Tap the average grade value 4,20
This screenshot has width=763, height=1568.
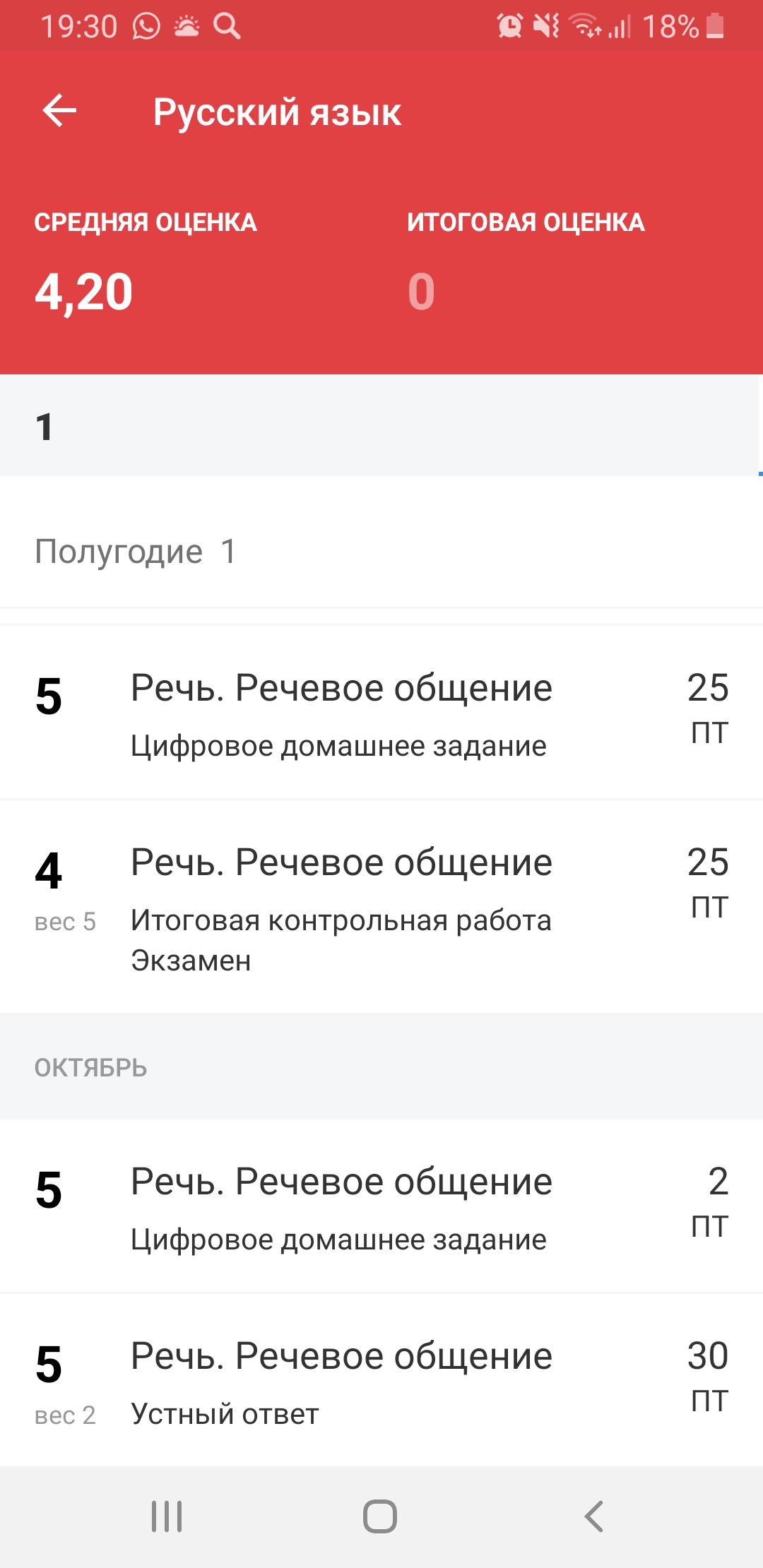tap(84, 292)
